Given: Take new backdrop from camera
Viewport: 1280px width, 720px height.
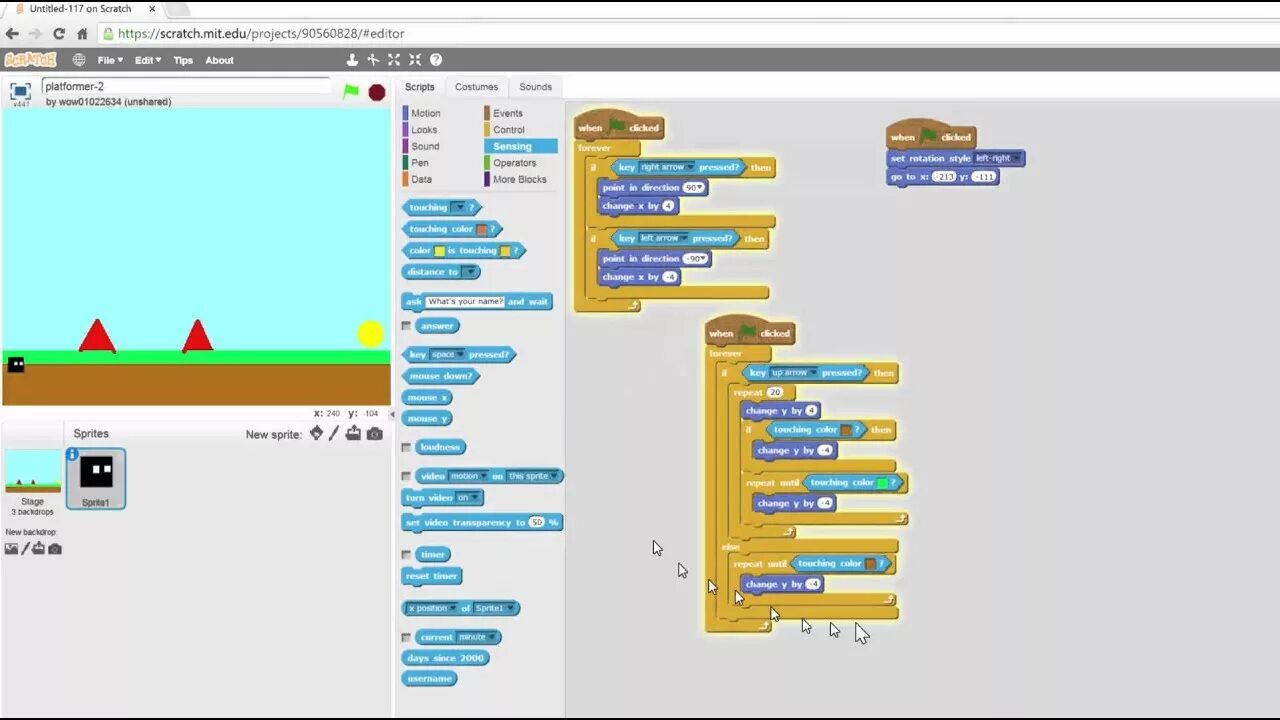Looking at the screenshot, I should click(x=55, y=548).
